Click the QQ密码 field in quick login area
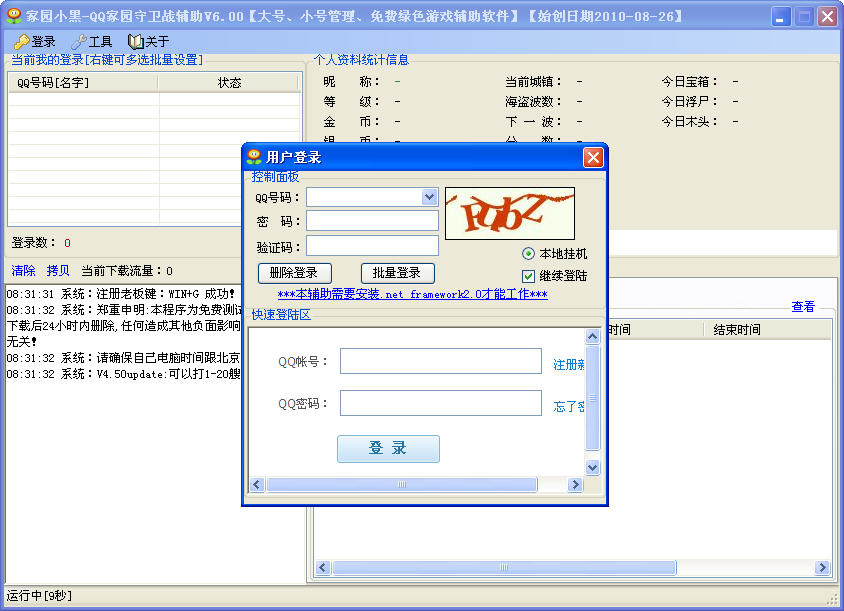Image resolution: width=844 pixels, height=611 pixels. 440,403
